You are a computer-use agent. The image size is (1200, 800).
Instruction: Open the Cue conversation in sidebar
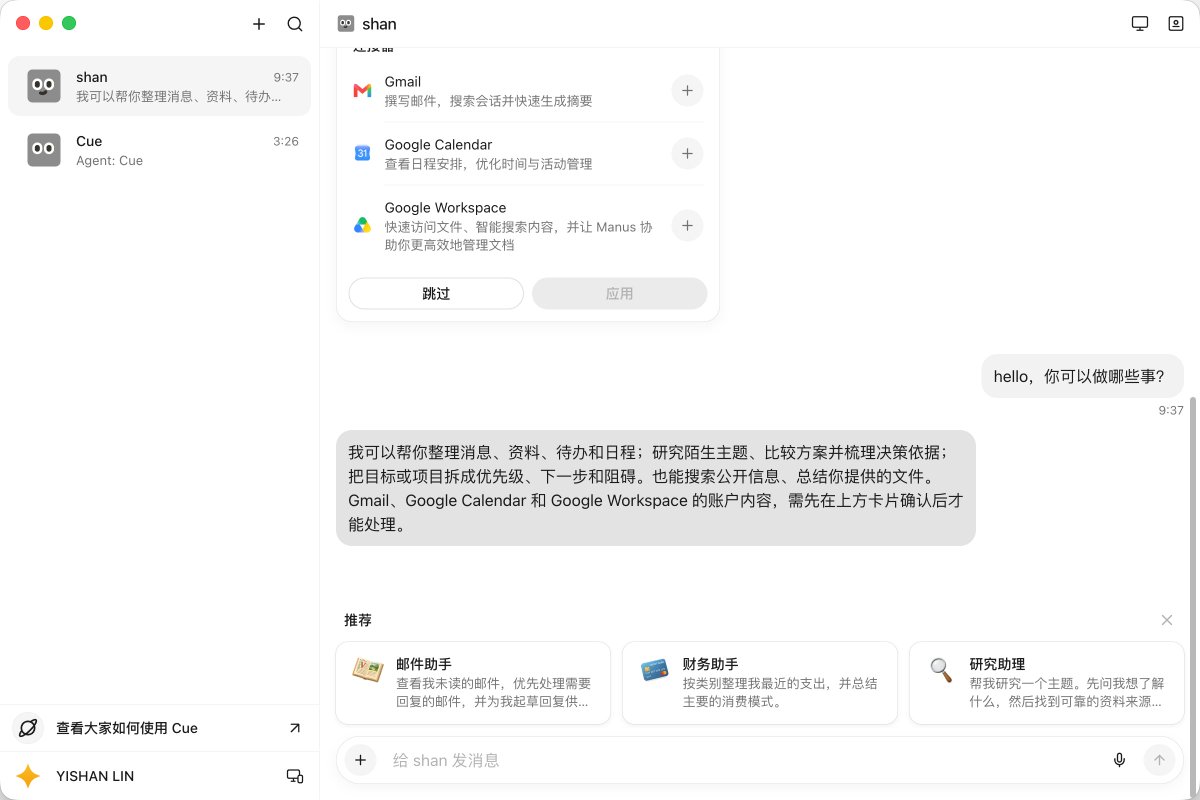[x=159, y=150]
